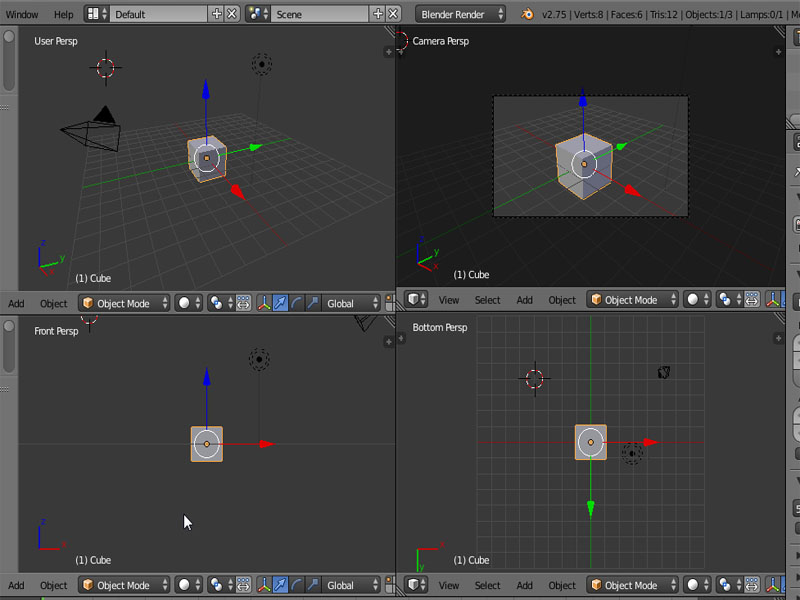Open the Add menu in User Persp header
The image size is (800, 600).
16,304
